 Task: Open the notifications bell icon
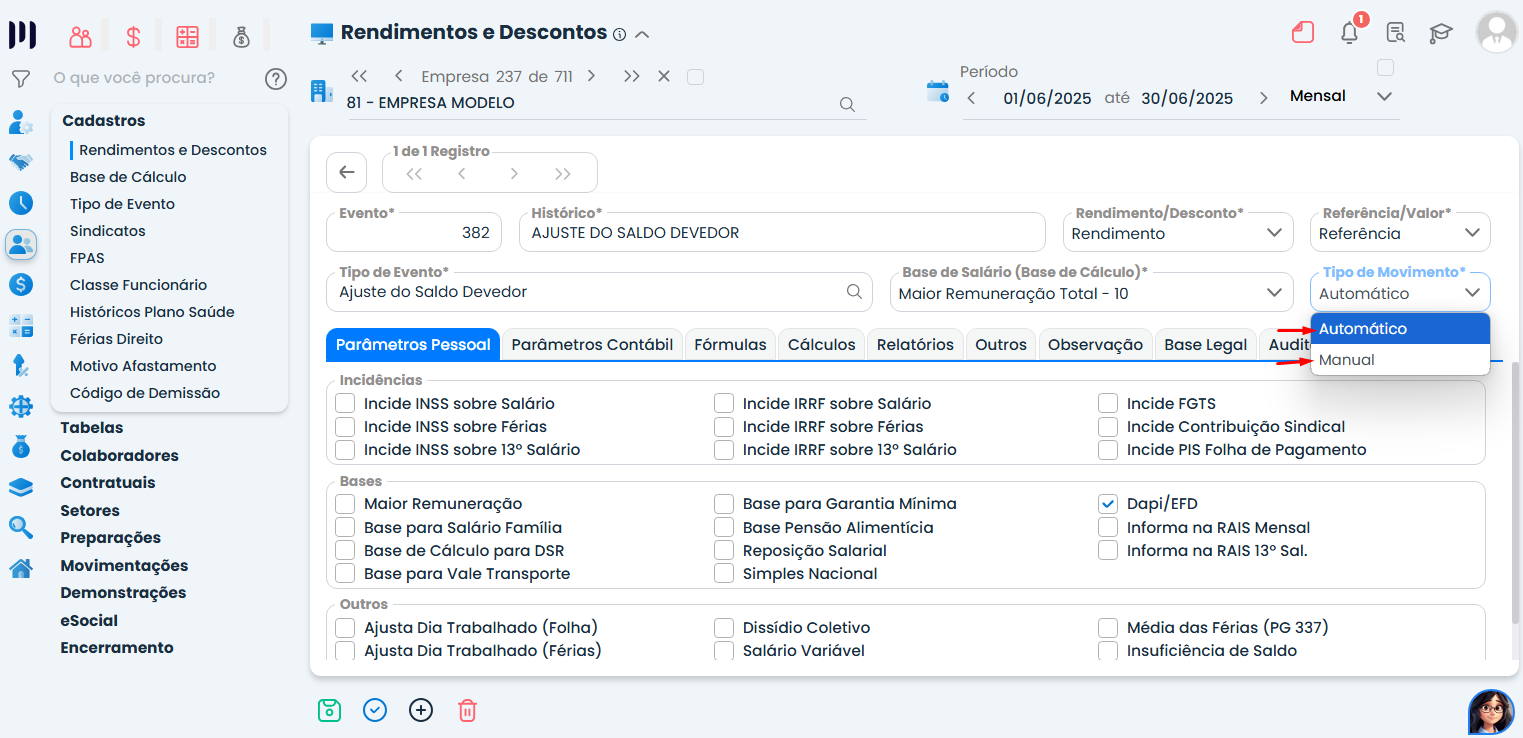(1349, 33)
